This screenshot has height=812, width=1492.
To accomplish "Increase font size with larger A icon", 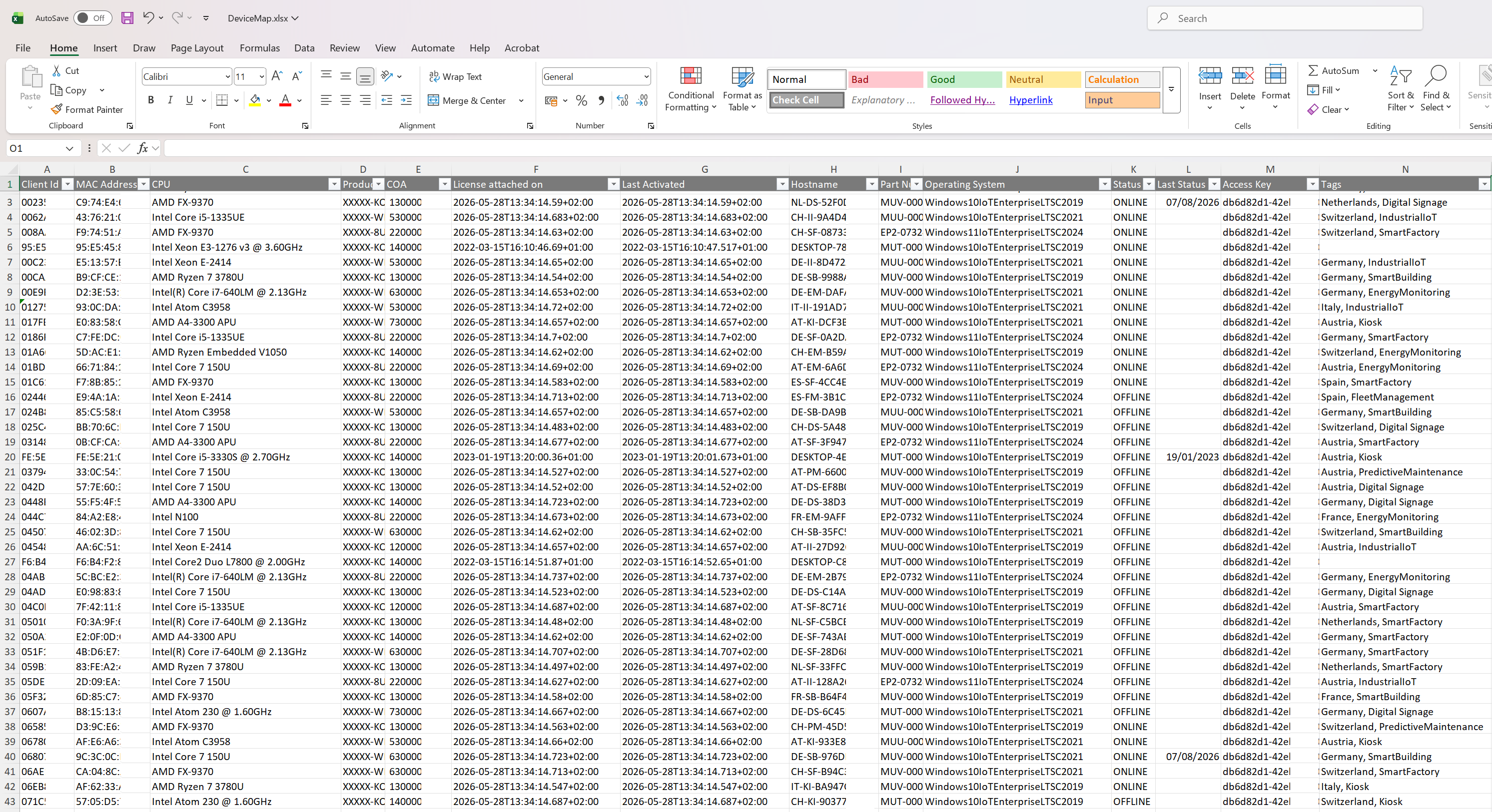I will (277, 76).
